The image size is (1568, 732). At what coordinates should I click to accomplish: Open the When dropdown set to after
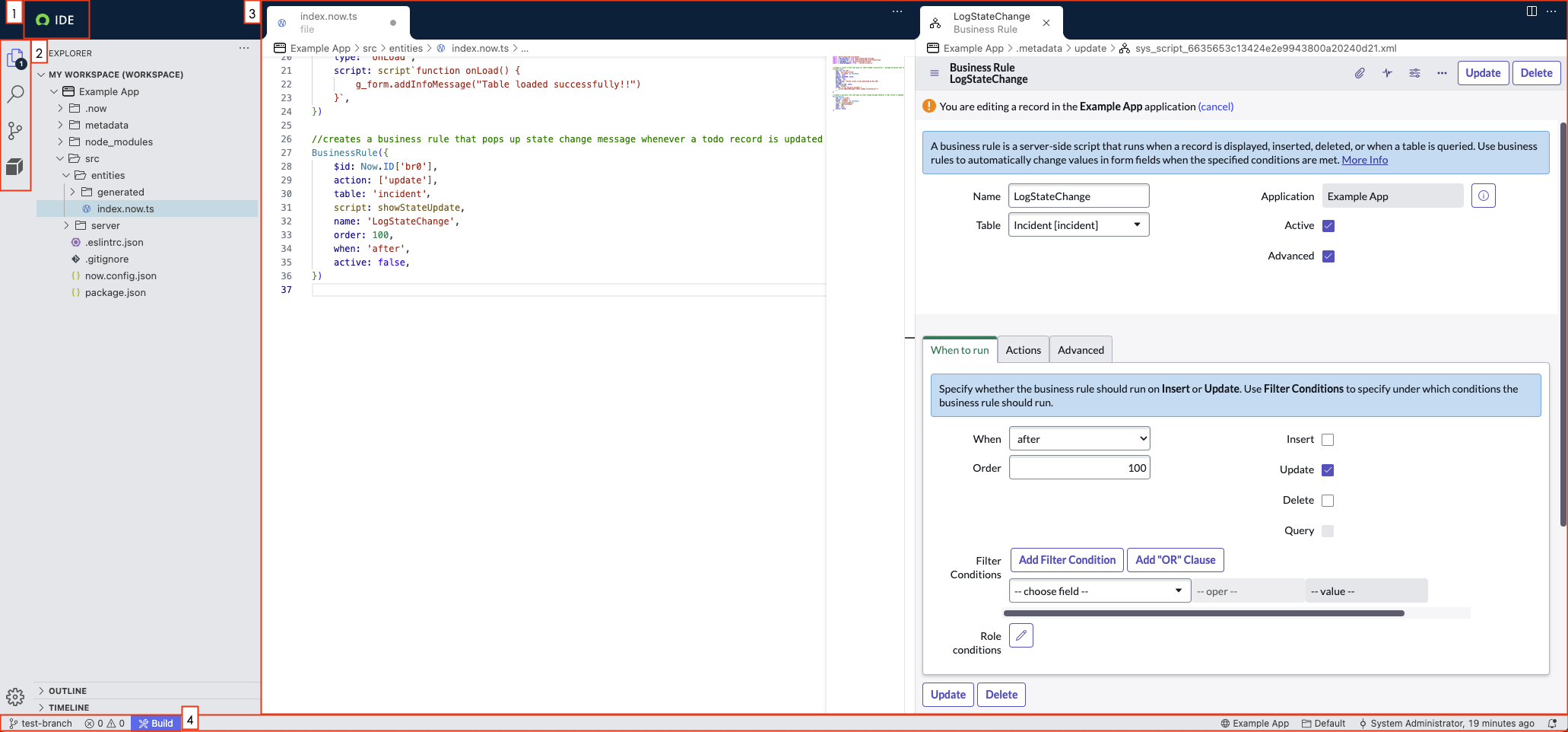1079,438
